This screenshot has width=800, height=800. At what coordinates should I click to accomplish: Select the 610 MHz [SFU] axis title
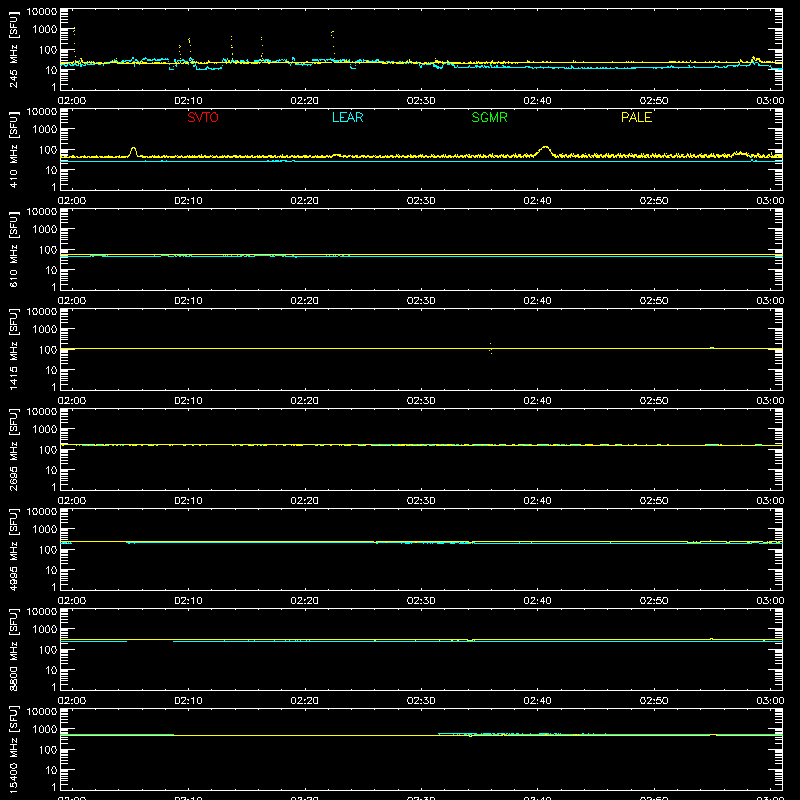pyautogui.click(x=13, y=249)
